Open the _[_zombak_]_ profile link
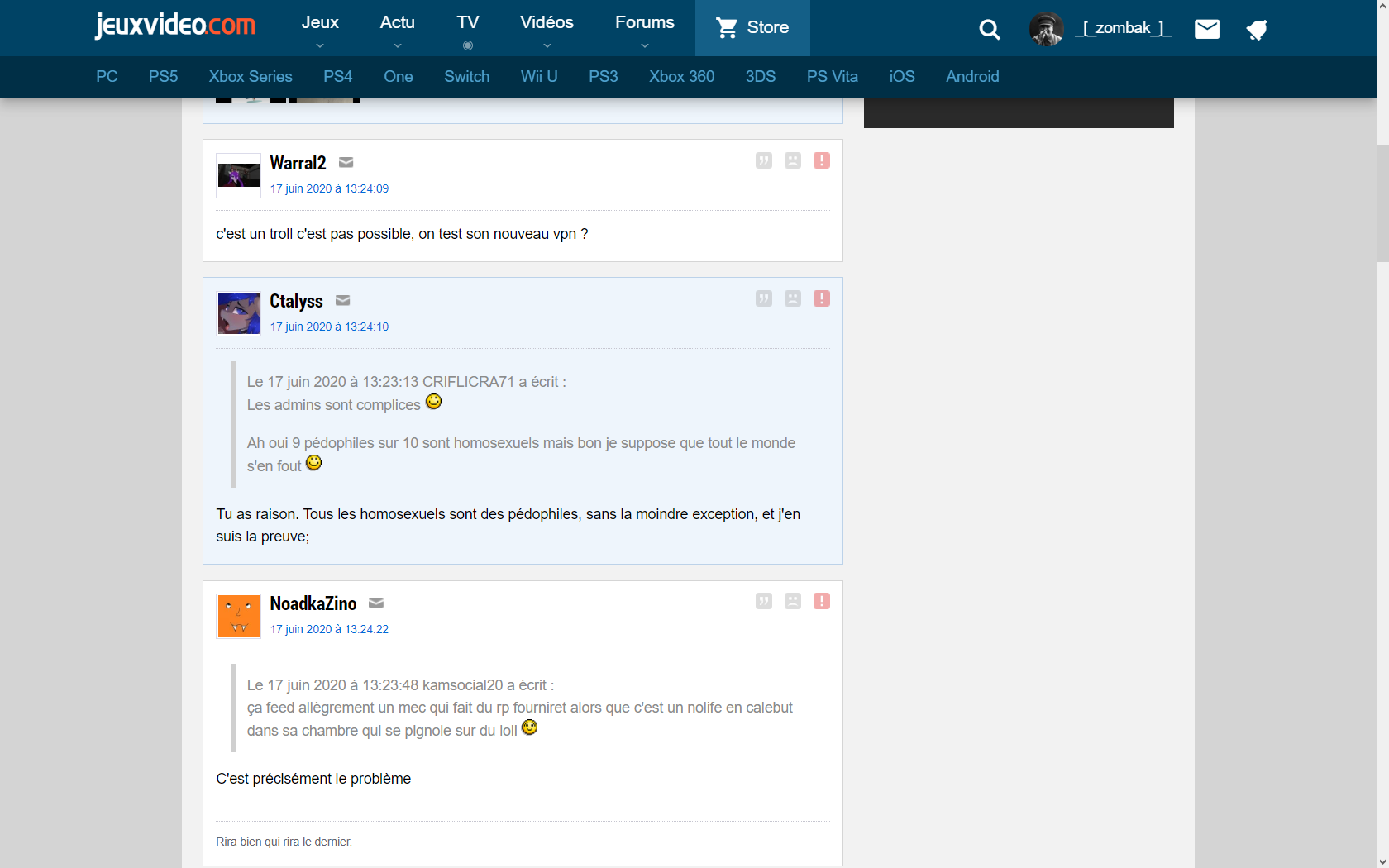The height and width of the screenshot is (868, 1389). 1123,28
